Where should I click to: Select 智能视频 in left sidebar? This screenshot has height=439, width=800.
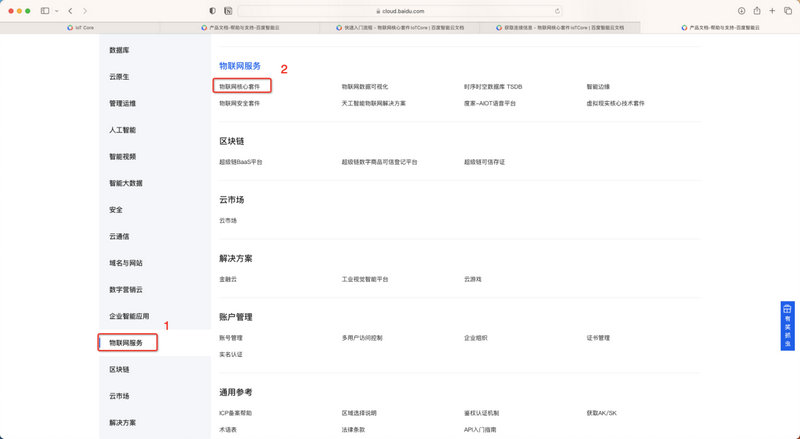pos(122,156)
